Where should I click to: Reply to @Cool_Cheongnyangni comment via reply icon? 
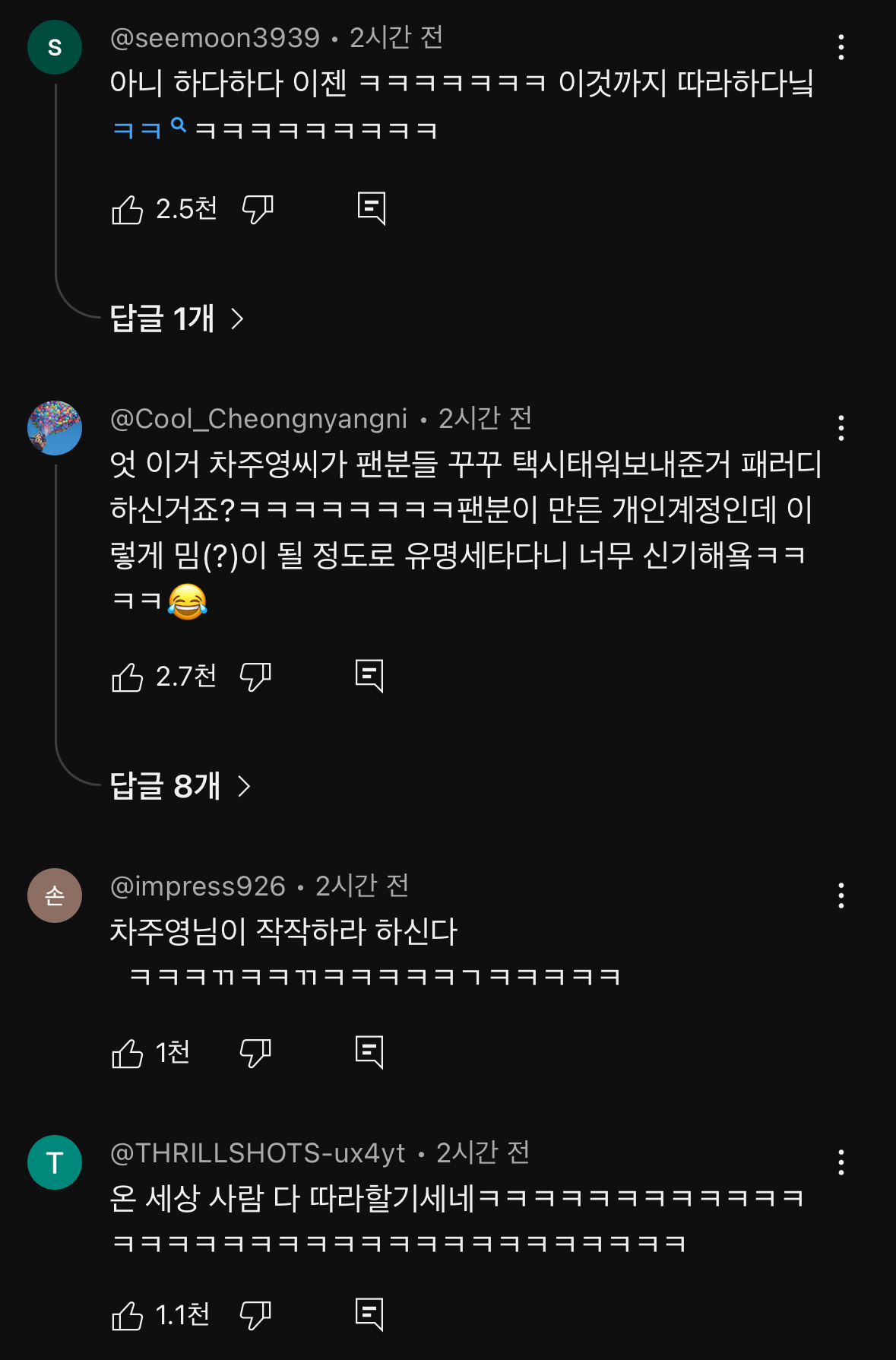(369, 676)
